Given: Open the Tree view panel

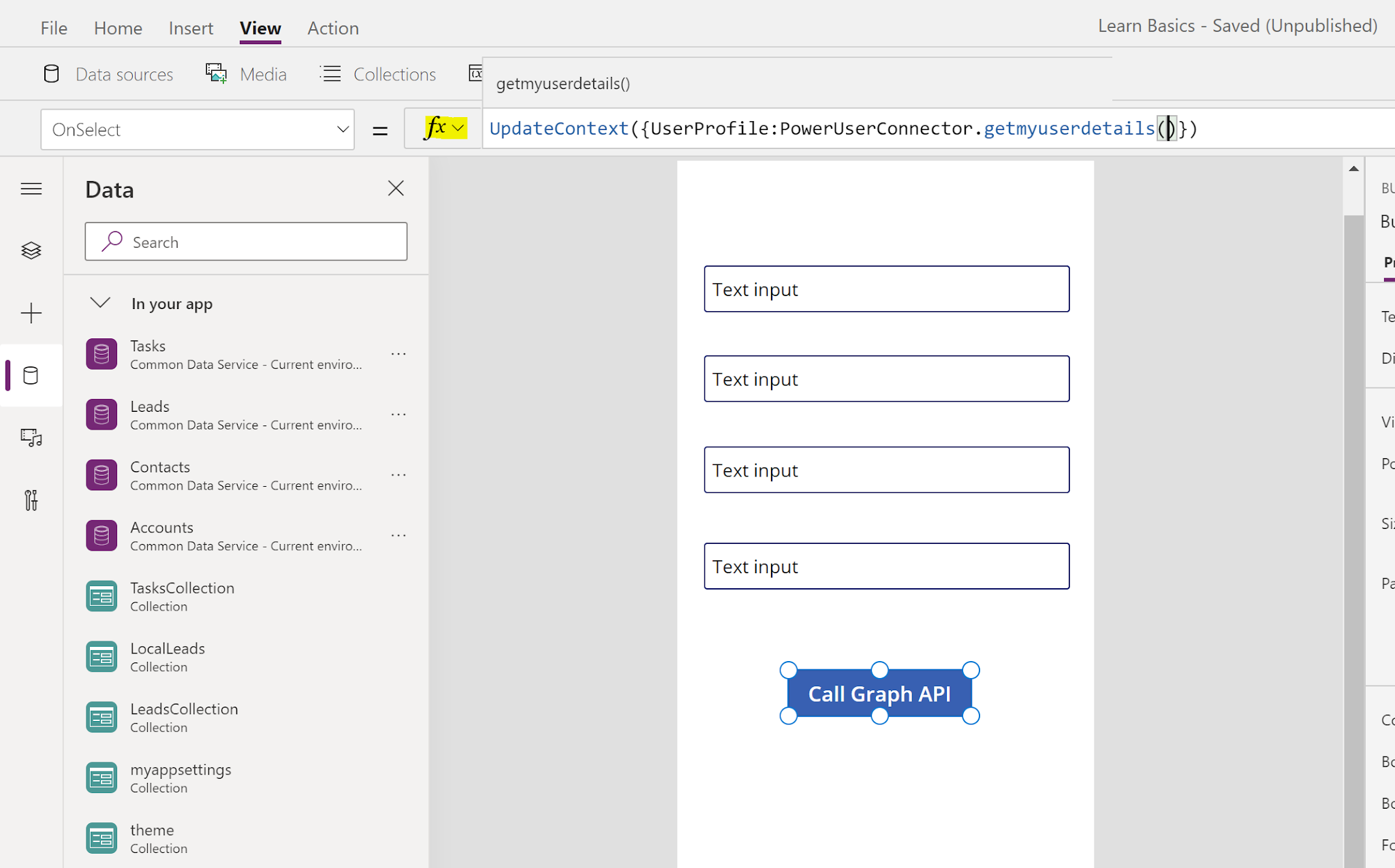Looking at the screenshot, I should pyautogui.click(x=31, y=250).
